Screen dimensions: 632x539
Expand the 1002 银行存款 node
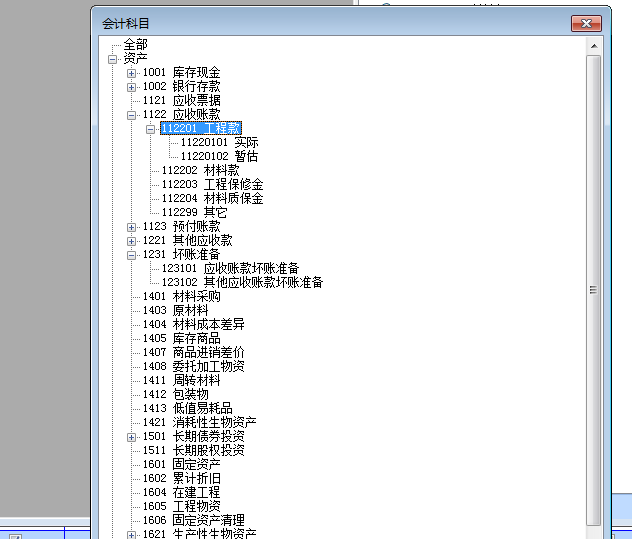[x=131, y=87]
